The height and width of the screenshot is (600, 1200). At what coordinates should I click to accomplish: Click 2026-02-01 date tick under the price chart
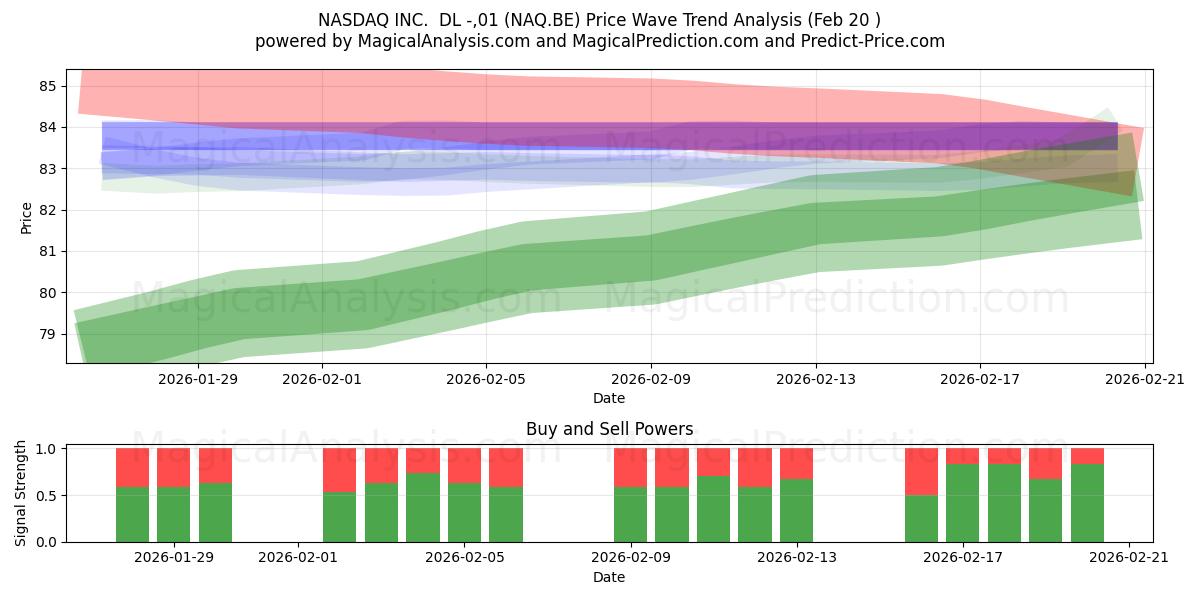[x=322, y=379]
